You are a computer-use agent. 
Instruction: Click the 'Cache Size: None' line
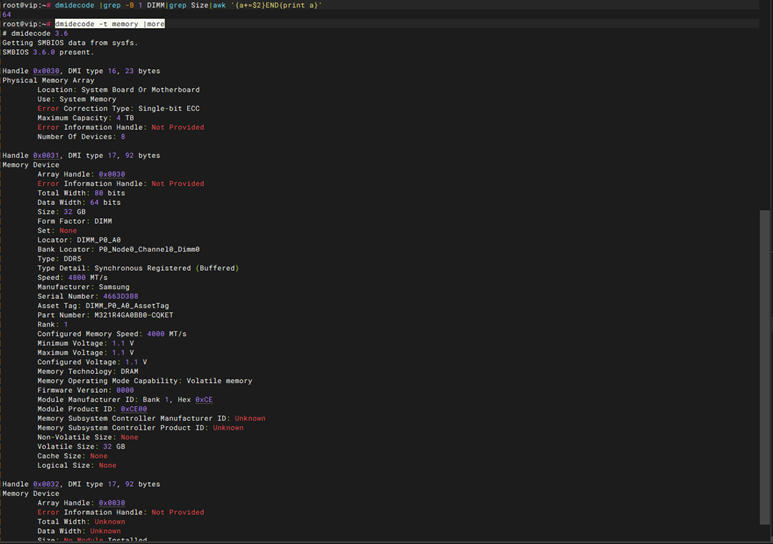(72, 456)
